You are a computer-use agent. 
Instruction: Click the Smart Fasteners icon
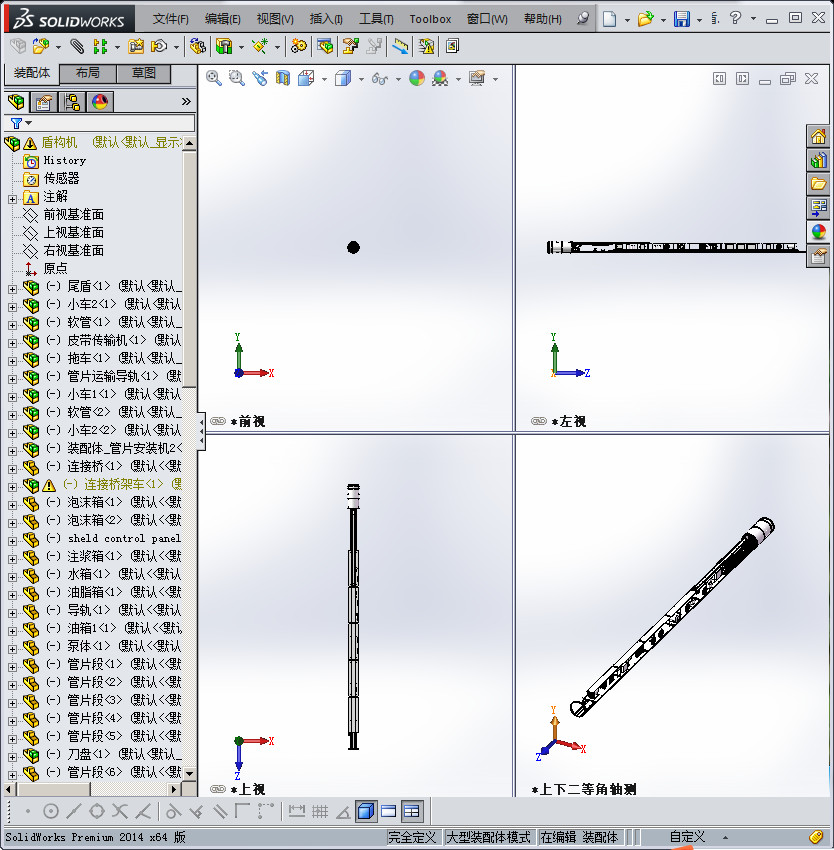tap(136, 47)
